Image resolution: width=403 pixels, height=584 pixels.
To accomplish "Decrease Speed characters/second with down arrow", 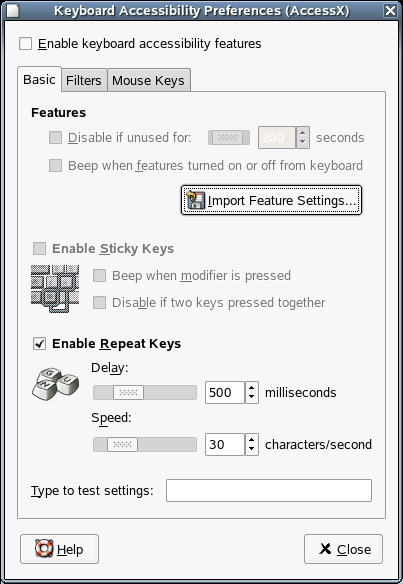I will (252, 449).
